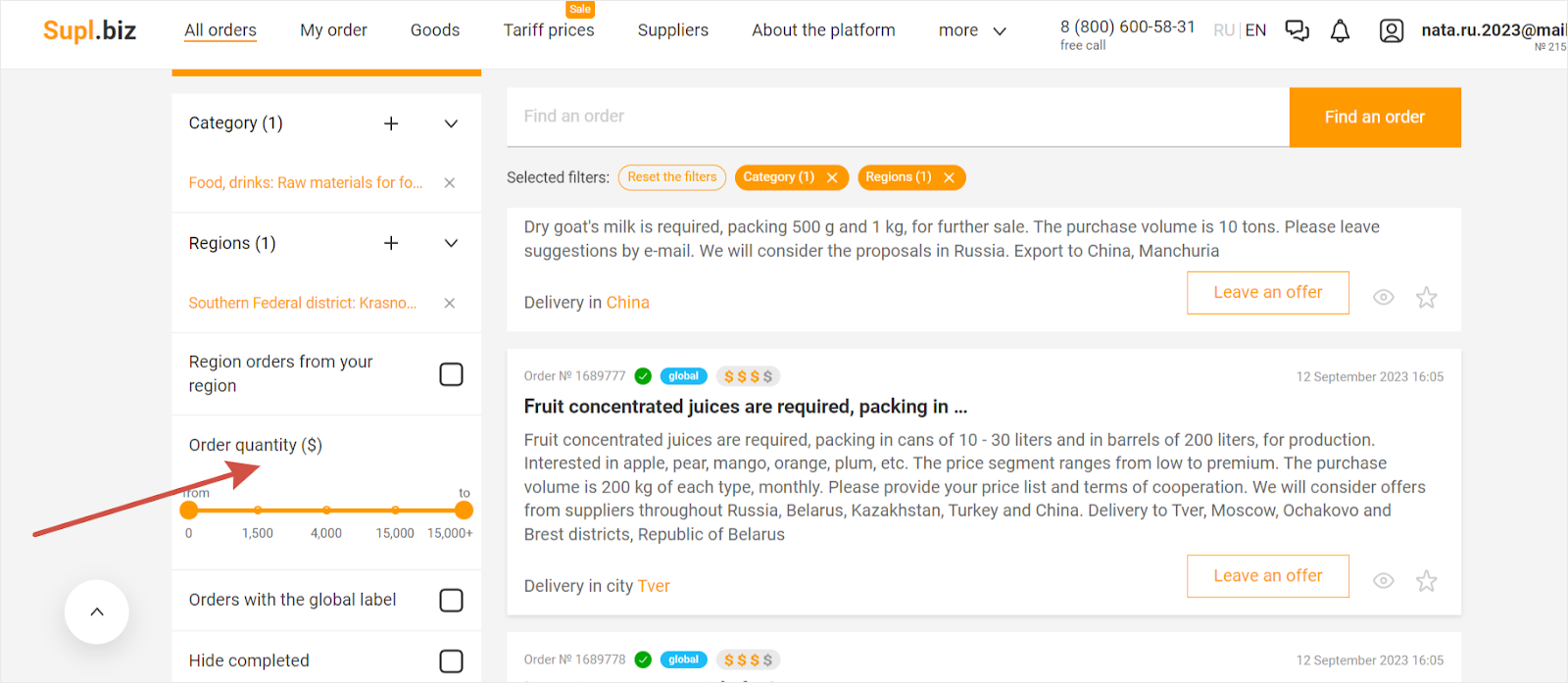
Task: Check Orders with the global label
Action: (451, 600)
